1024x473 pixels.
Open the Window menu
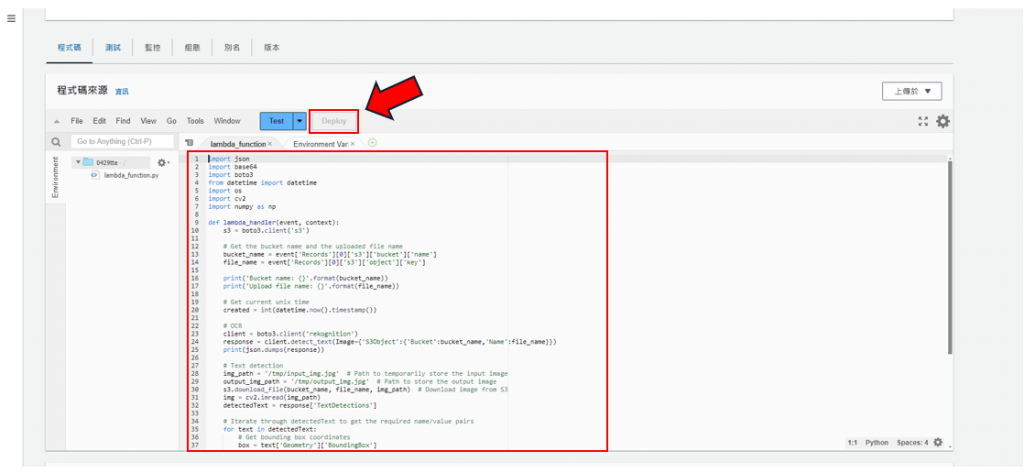(x=227, y=121)
